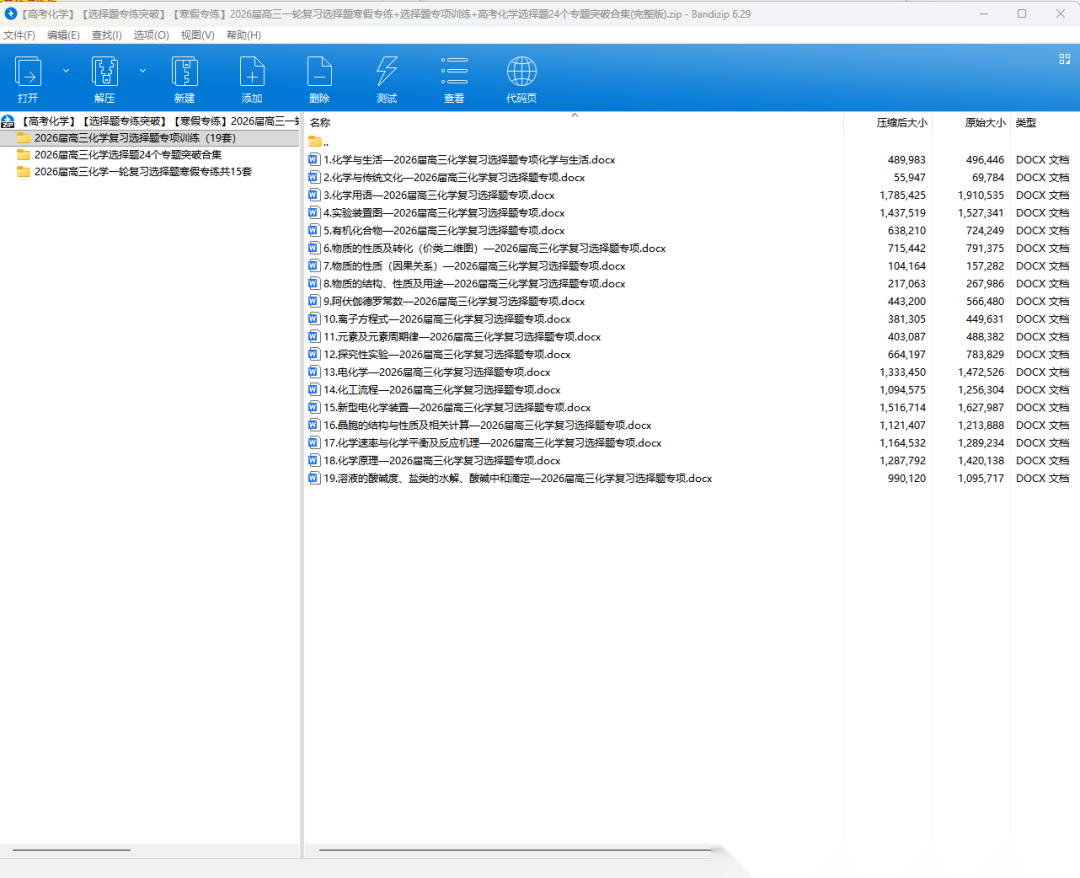Open the 选项(O) menu
Viewport: 1080px width, 878px height.
(x=151, y=35)
